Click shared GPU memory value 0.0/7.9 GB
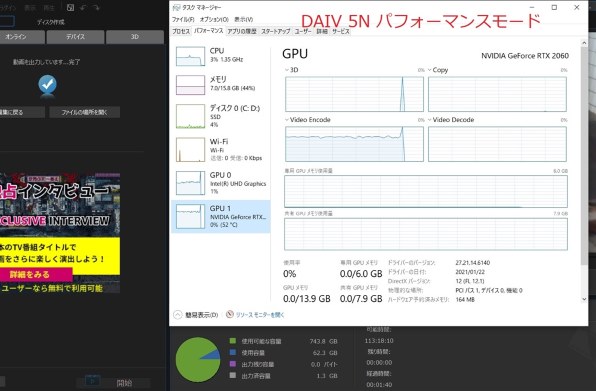Viewport: 596px width, 391px height. pos(361,299)
